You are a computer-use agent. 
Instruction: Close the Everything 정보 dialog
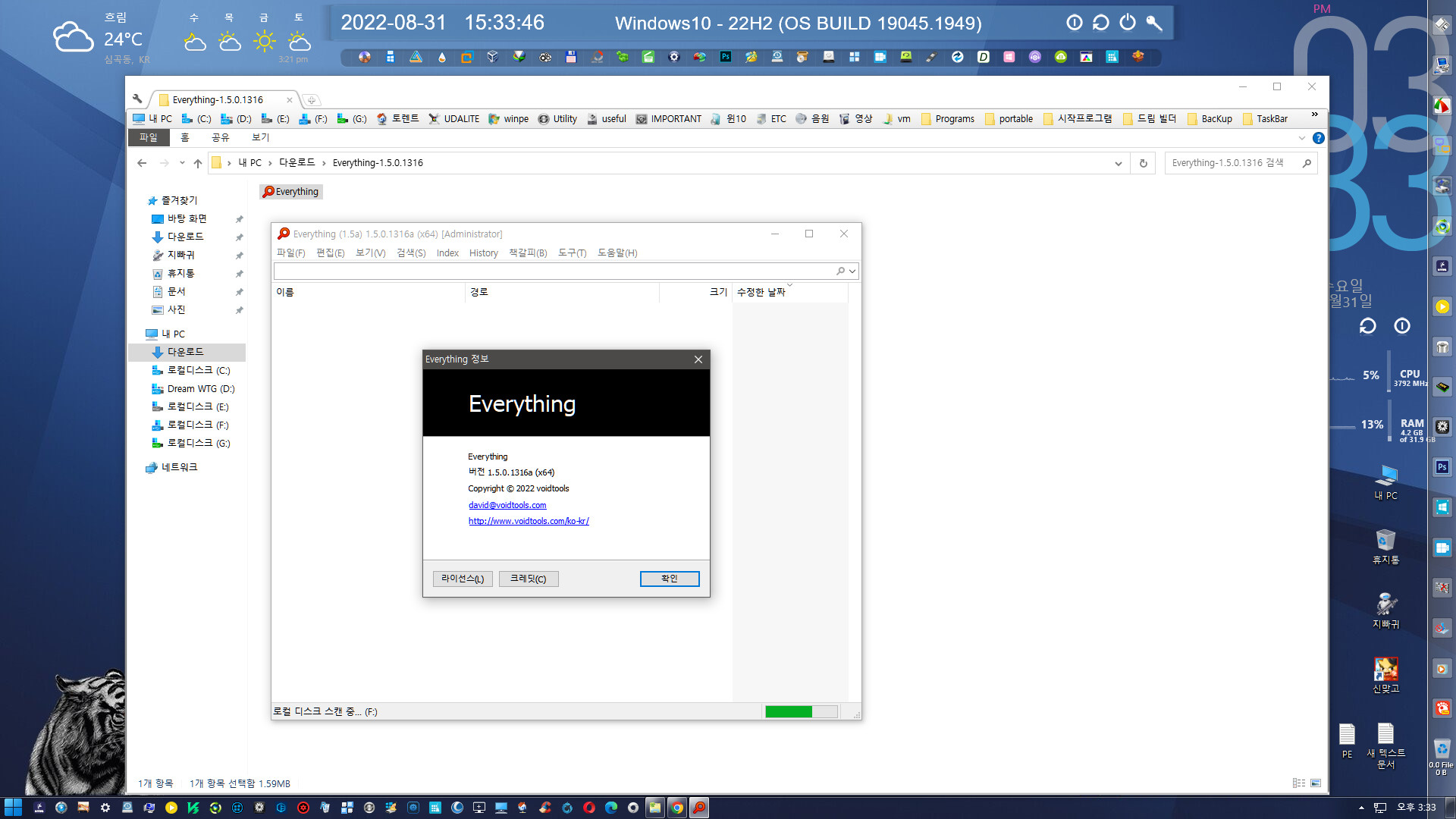coord(698,359)
